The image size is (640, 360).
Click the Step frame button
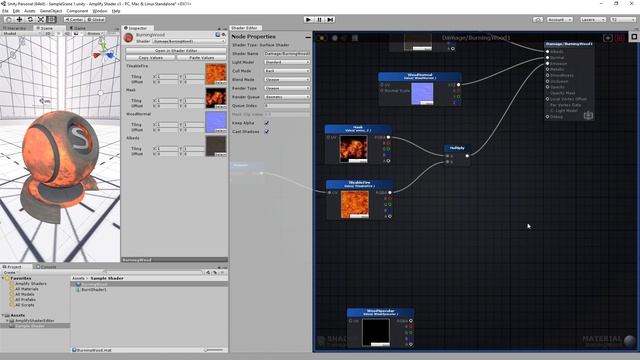point(331,19)
